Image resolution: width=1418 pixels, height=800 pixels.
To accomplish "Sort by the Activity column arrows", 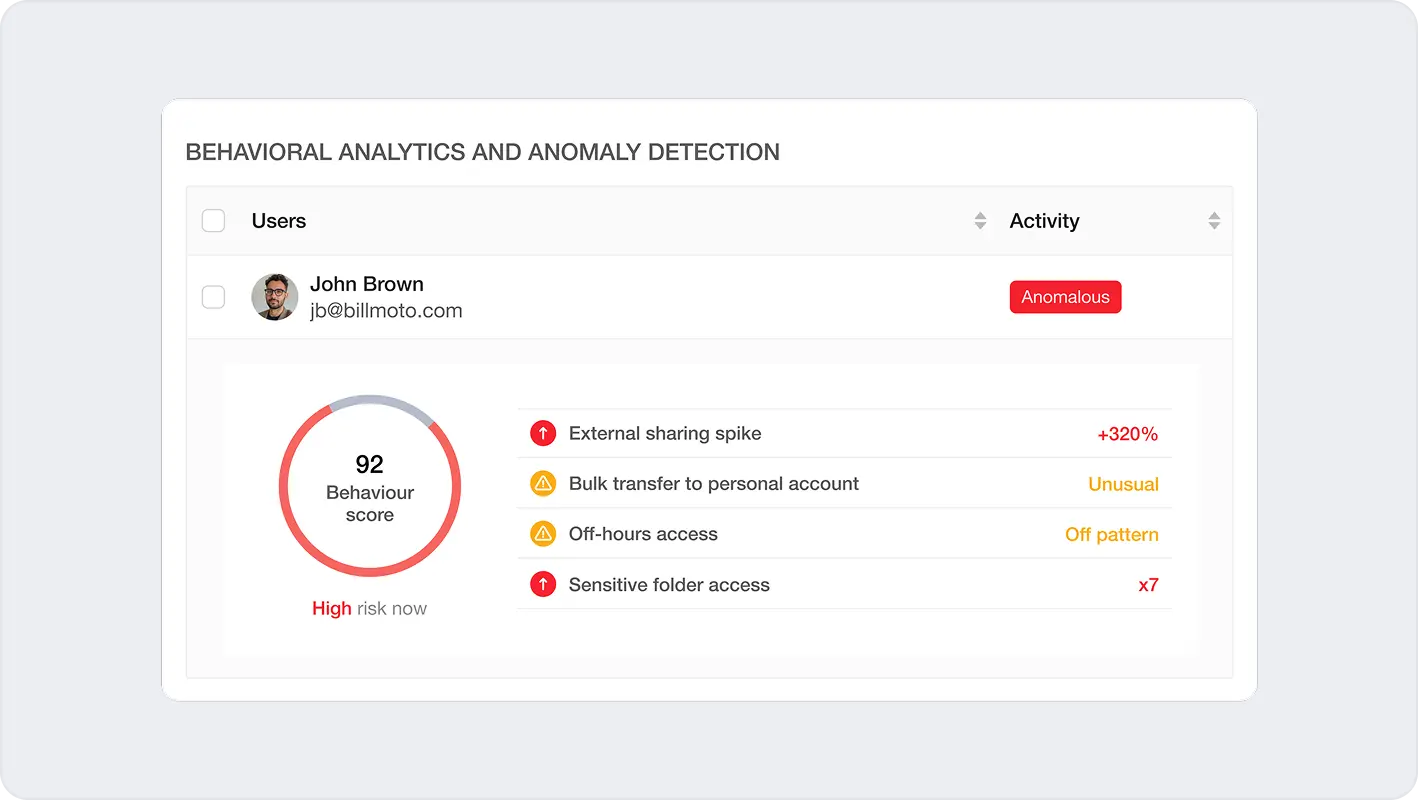I will pos(1214,221).
